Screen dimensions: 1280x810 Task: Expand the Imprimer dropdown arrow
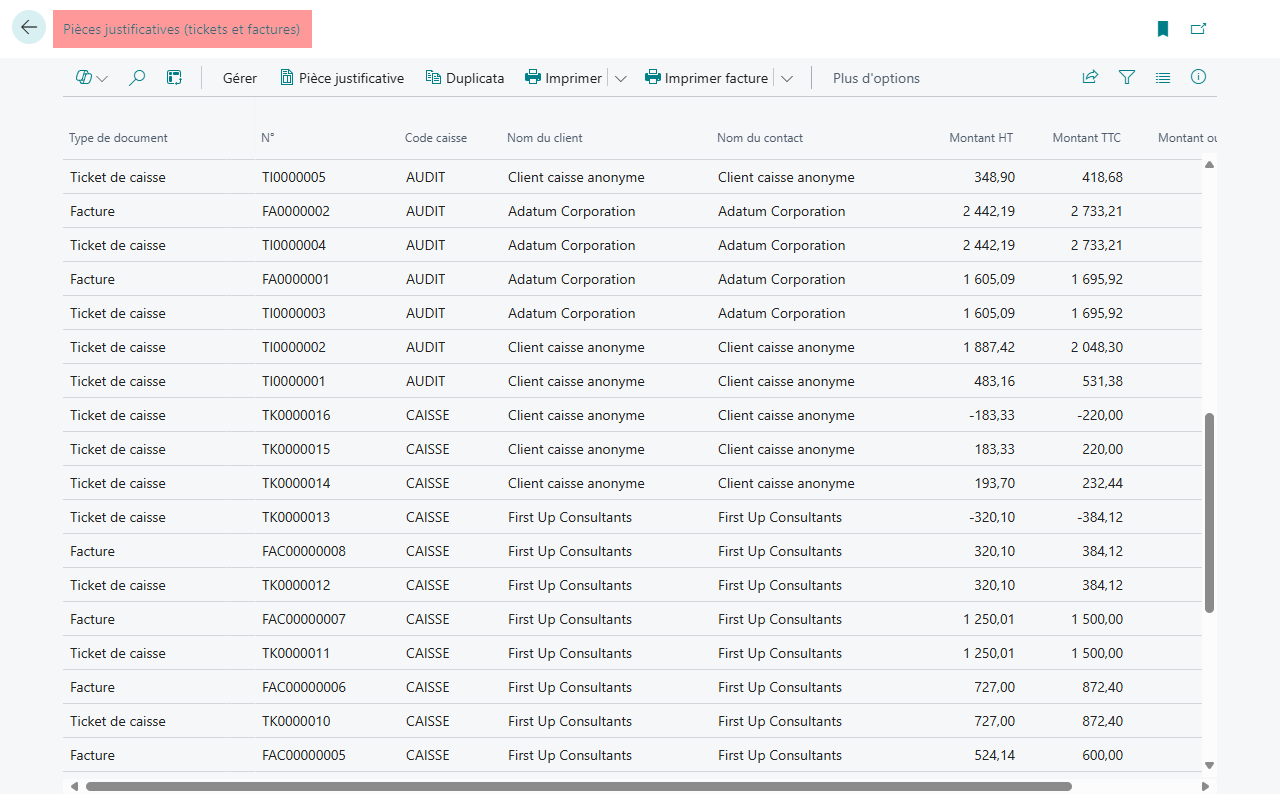pos(621,79)
